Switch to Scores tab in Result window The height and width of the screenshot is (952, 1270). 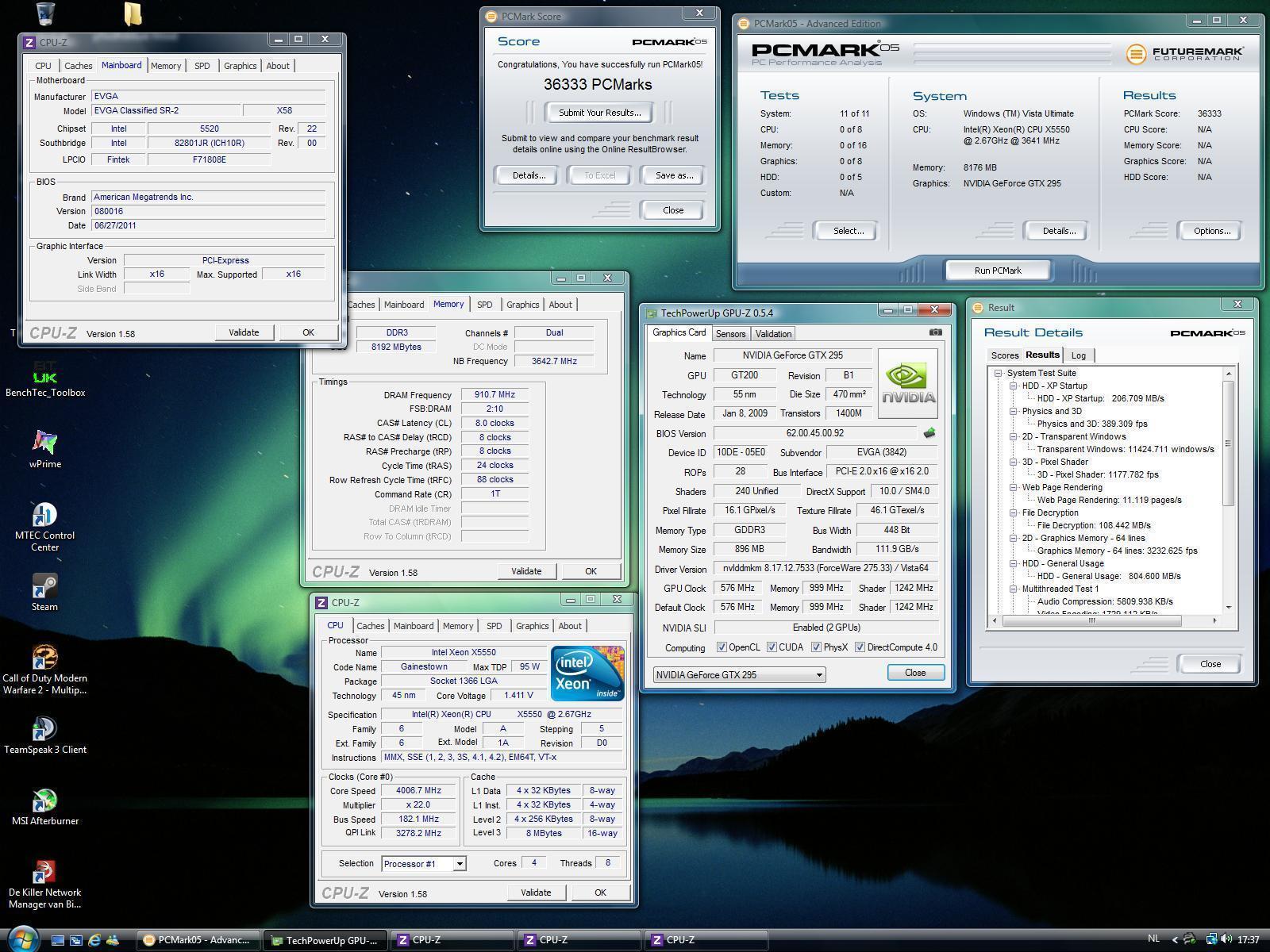tap(1004, 355)
